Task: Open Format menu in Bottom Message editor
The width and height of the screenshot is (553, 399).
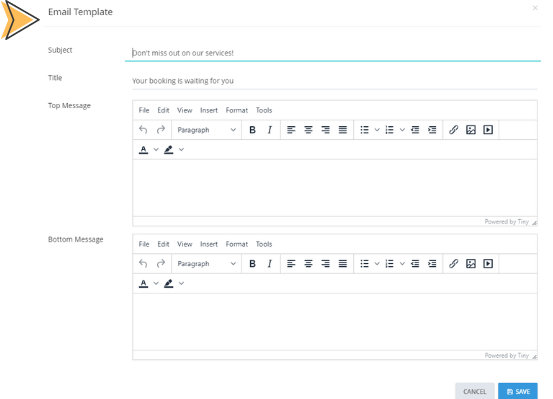Action: click(237, 244)
